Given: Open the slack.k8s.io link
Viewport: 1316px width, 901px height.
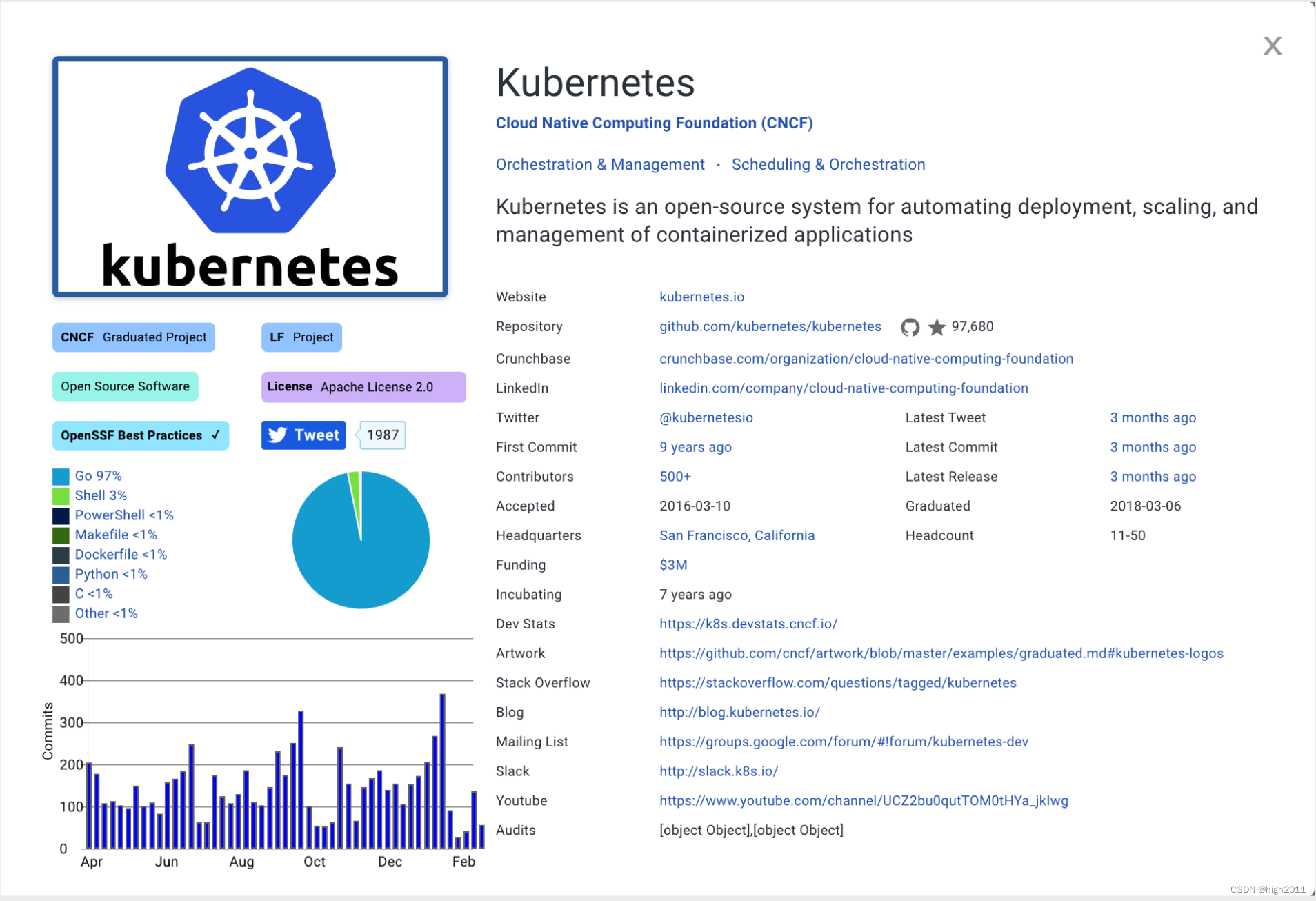Looking at the screenshot, I should pos(719,771).
